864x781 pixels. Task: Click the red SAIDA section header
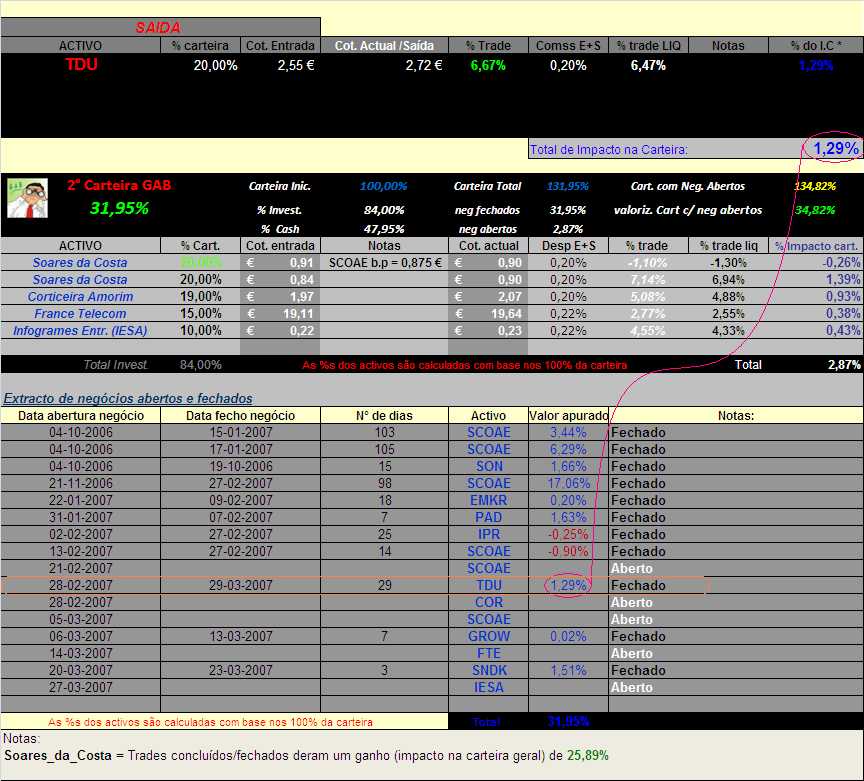click(157, 28)
